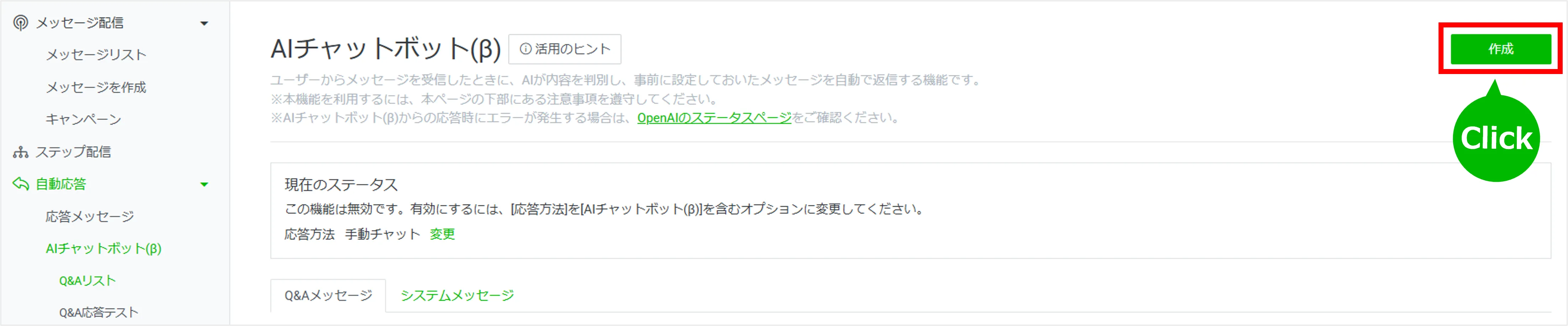Image resolution: width=1568 pixels, height=326 pixels.
Task: Open Q&Aリスト in the sidebar
Action: pos(87,281)
